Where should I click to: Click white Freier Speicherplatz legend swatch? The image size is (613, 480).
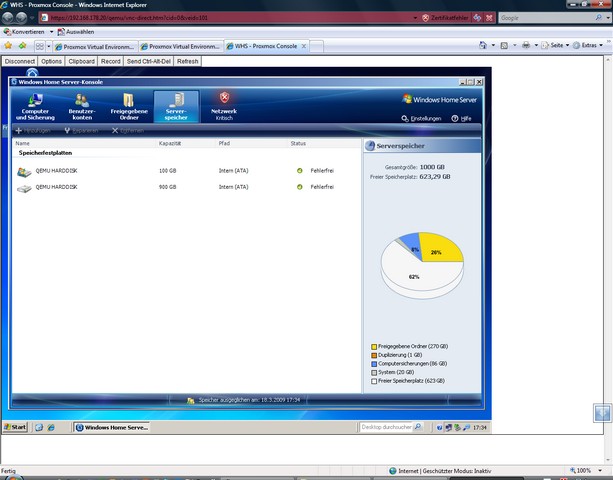pos(374,381)
